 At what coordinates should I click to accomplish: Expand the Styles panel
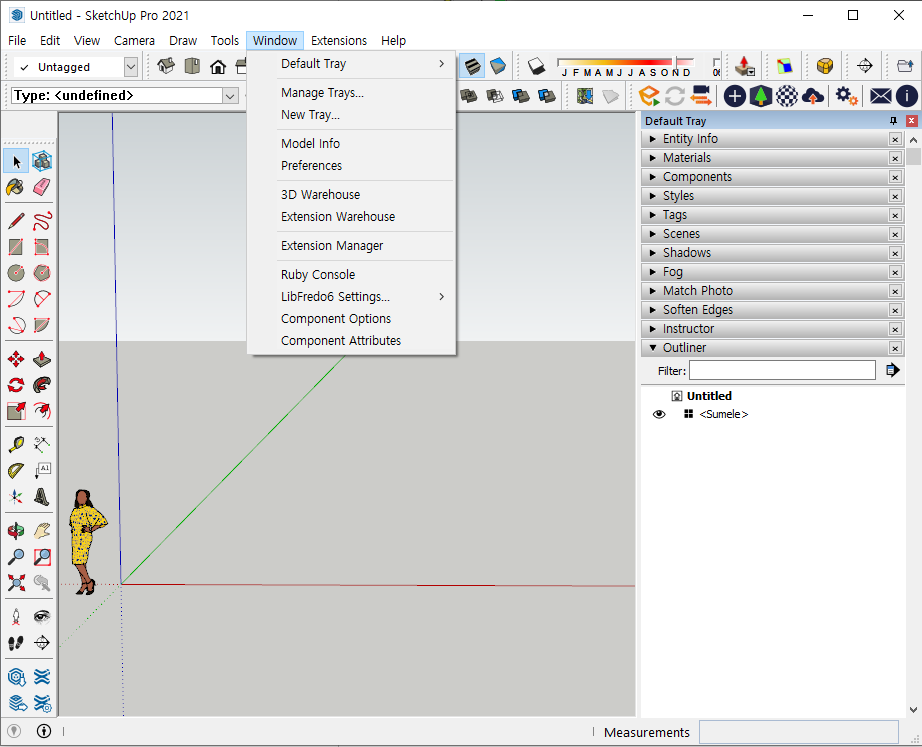(x=653, y=196)
